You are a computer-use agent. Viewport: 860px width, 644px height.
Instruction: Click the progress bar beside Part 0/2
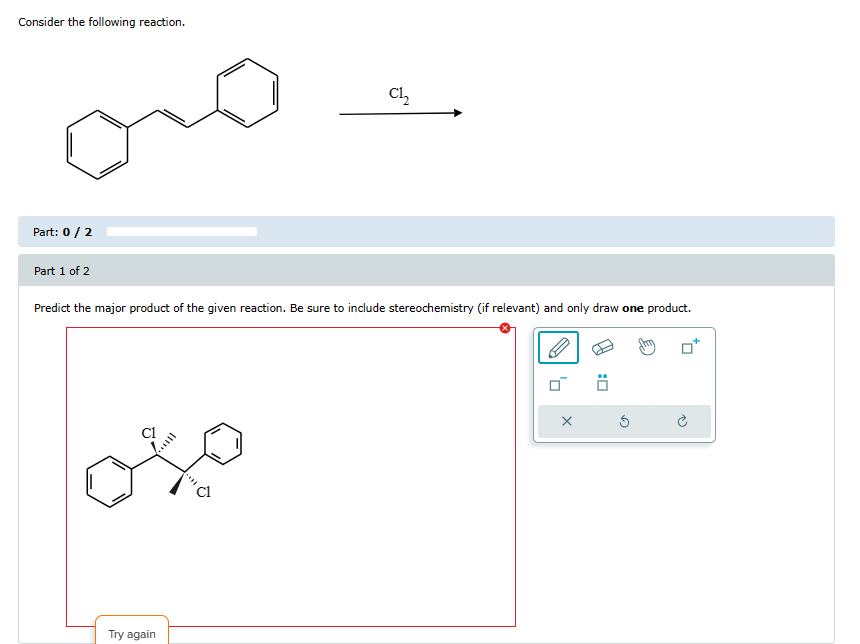coord(182,231)
